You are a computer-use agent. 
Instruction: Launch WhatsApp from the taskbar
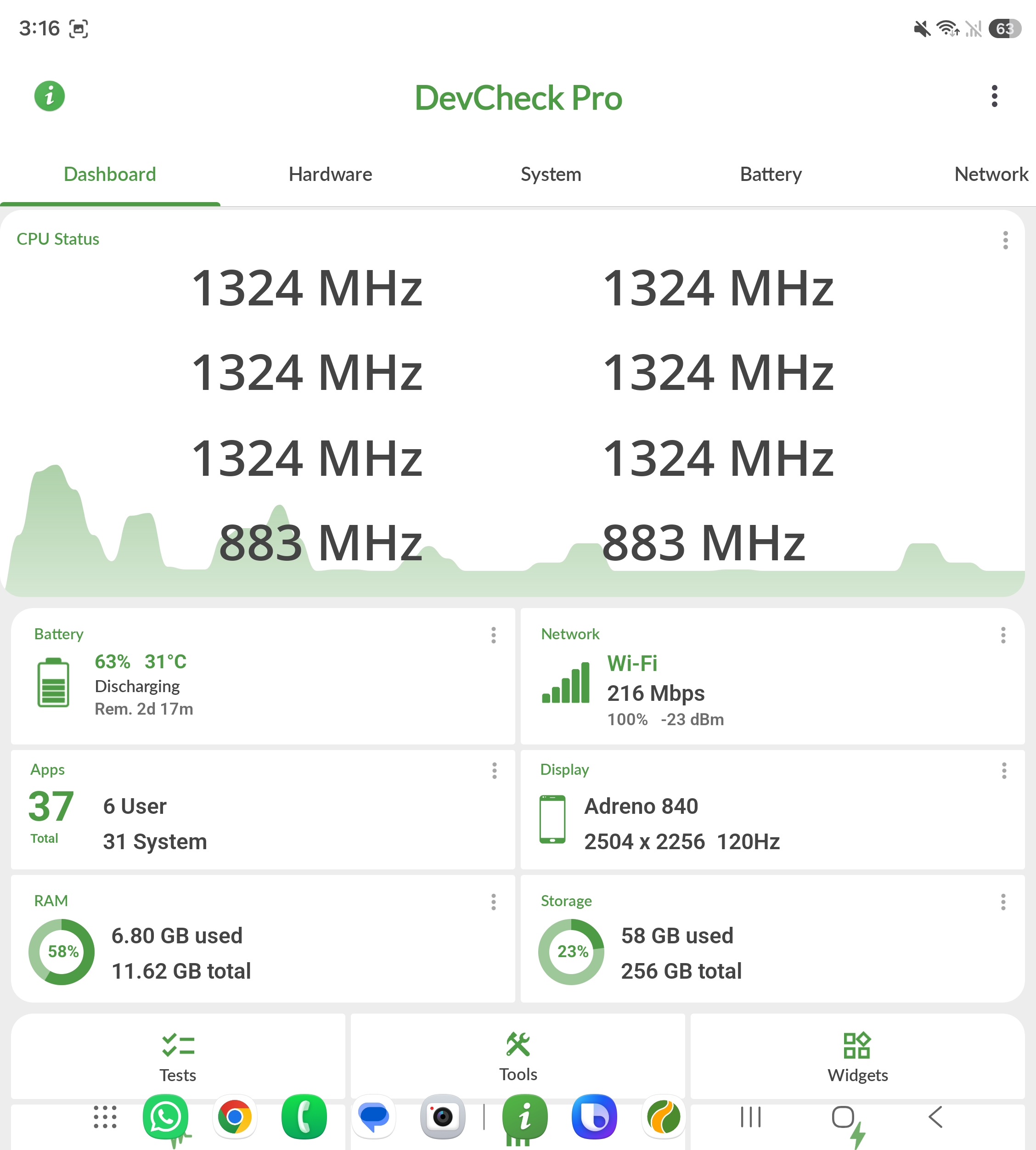pyautogui.click(x=166, y=1116)
